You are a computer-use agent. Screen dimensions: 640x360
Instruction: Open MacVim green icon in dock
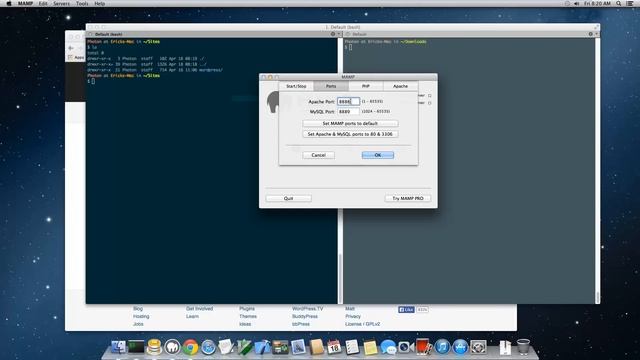point(244,347)
